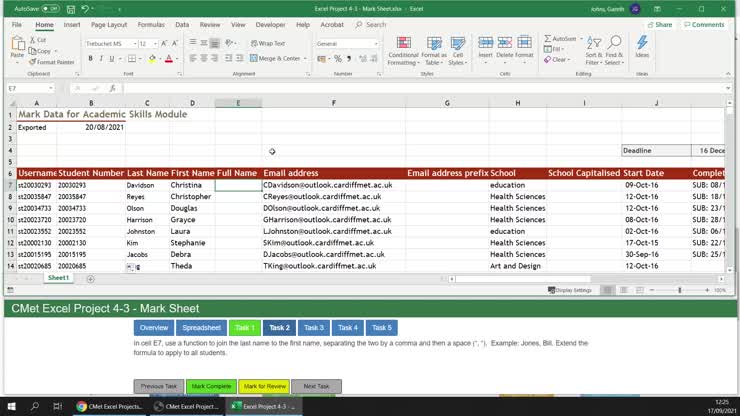This screenshot has height=416, width=740.
Task: Click the Undo arrow in title bar
Action: tap(85, 9)
